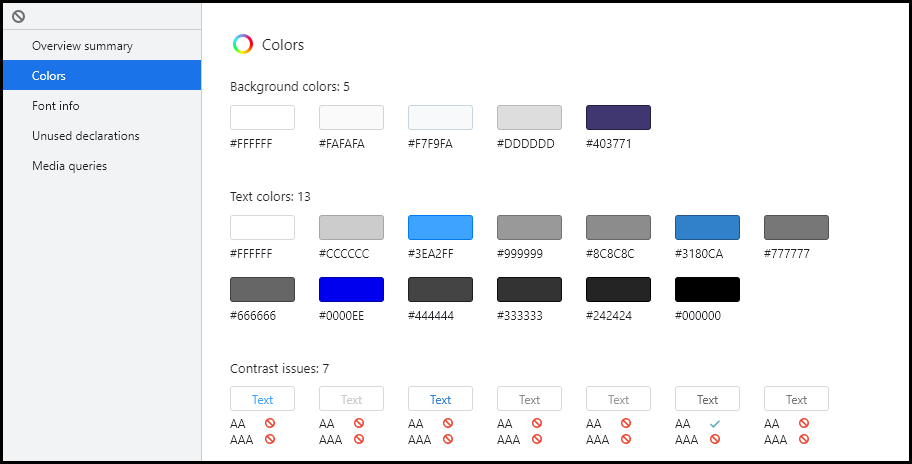Screen dimensions: 912x464
Task: Pick the #999999 text color swatch
Action: tap(529, 227)
